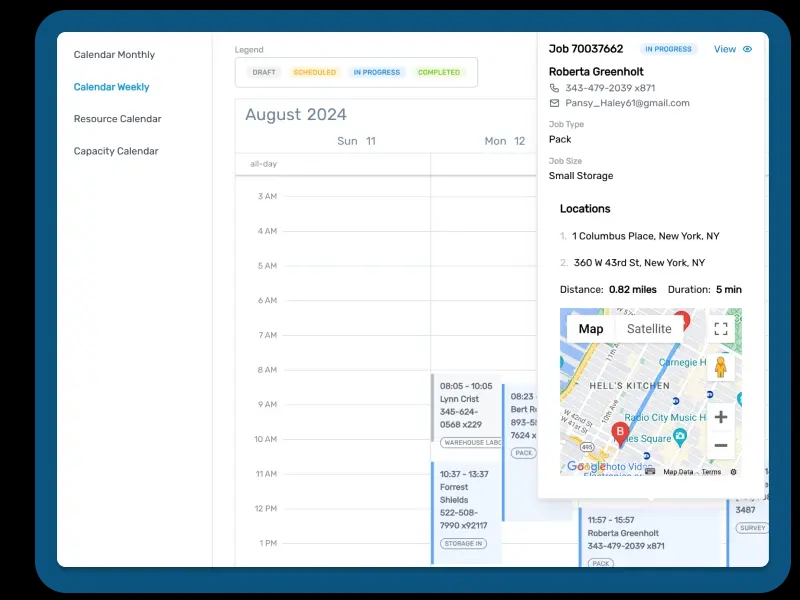Switch map to Satellite view
The width and height of the screenshot is (800, 600).
(649, 329)
